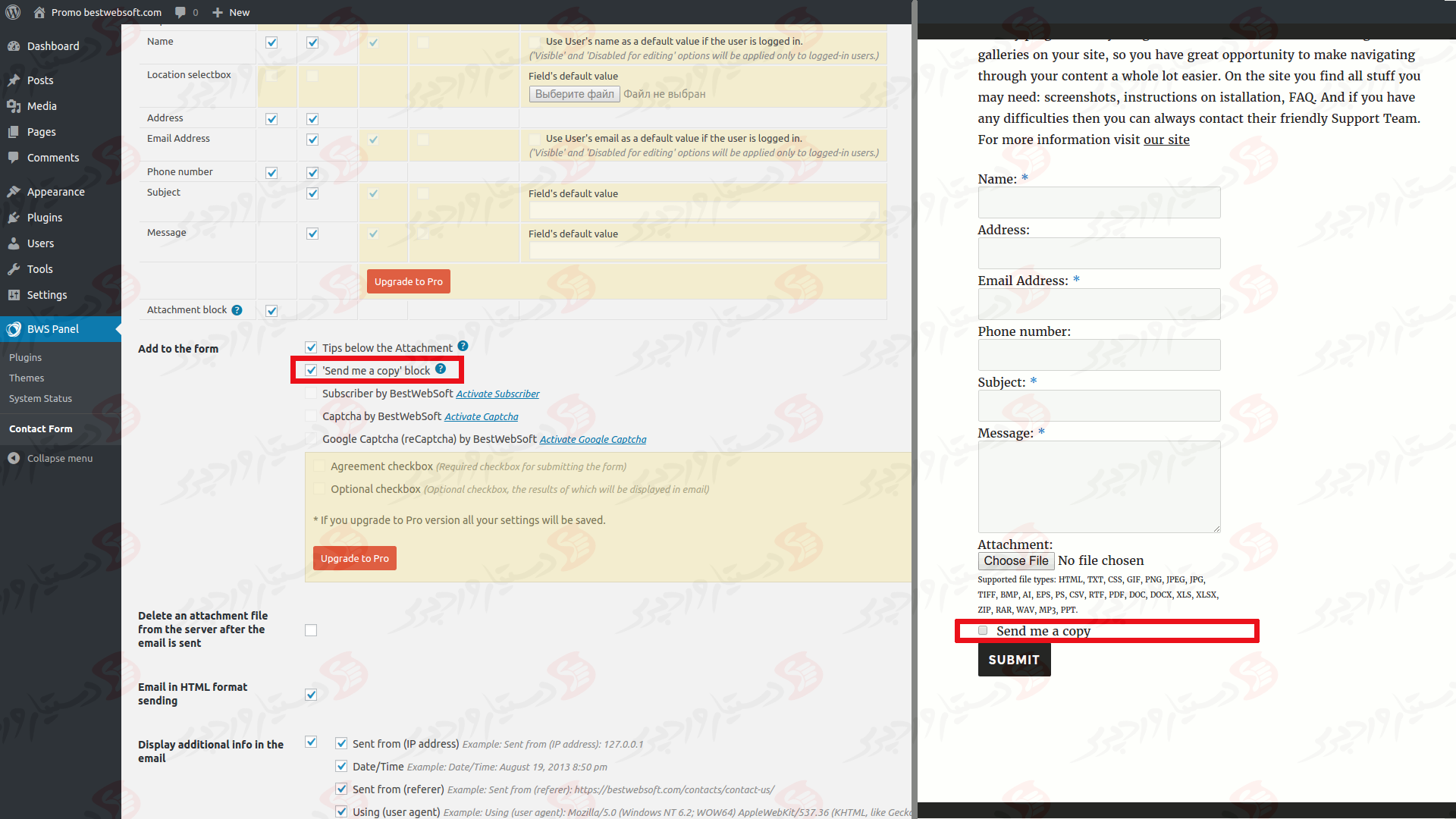The width and height of the screenshot is (1456, 819).
Task: Click Activate Google Captcha link
Action: [592, 439]
